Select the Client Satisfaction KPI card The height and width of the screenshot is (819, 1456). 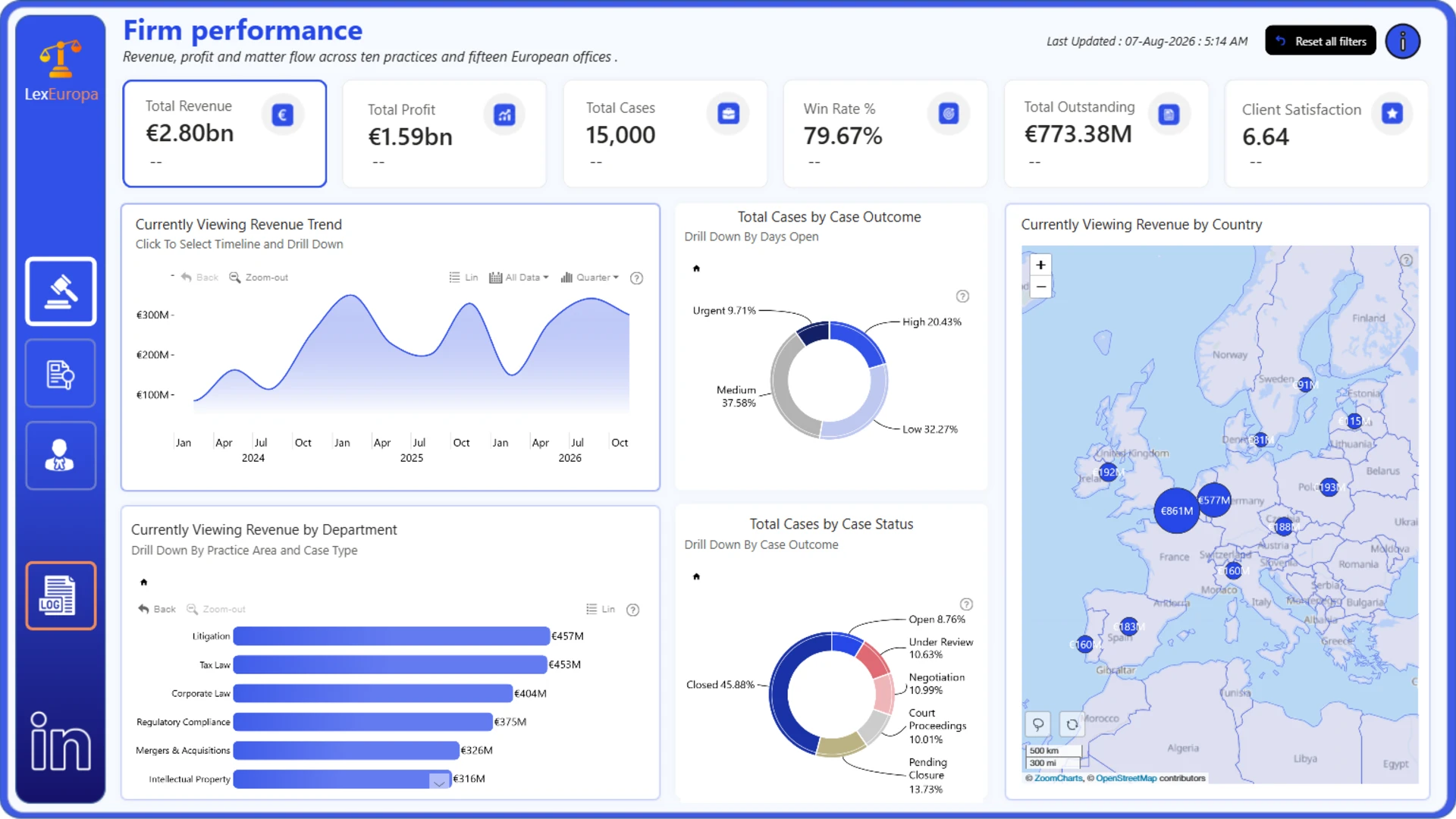coord(1327,133)
